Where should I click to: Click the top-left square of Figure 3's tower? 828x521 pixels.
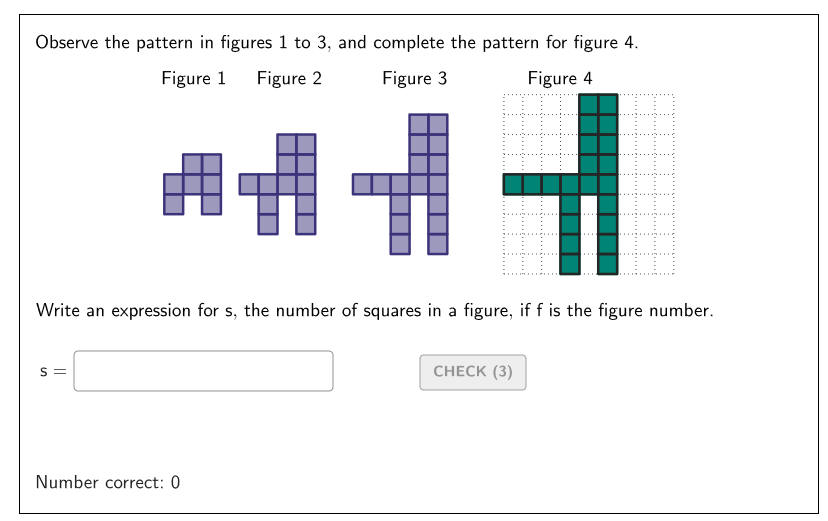pos(419,124)
